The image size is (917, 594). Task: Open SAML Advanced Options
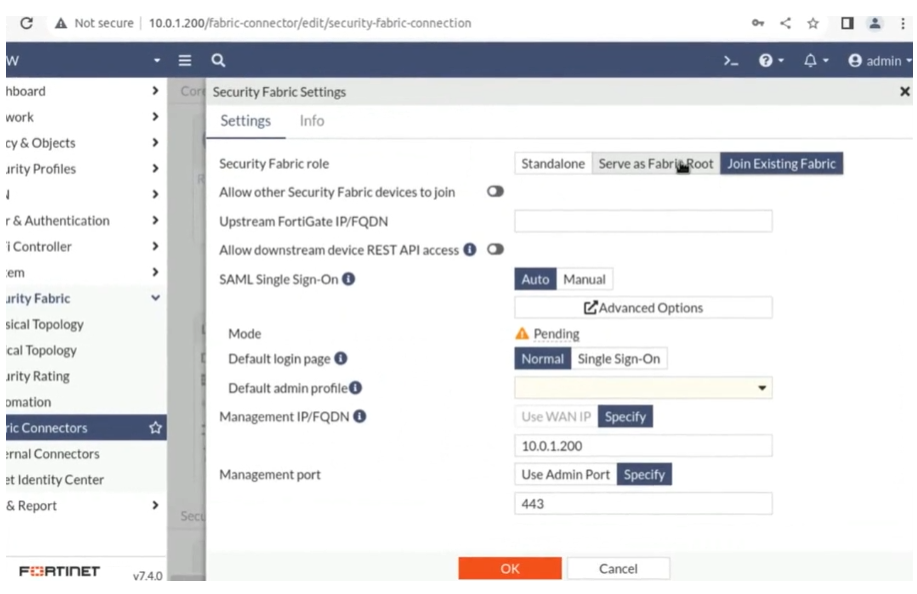643,308
